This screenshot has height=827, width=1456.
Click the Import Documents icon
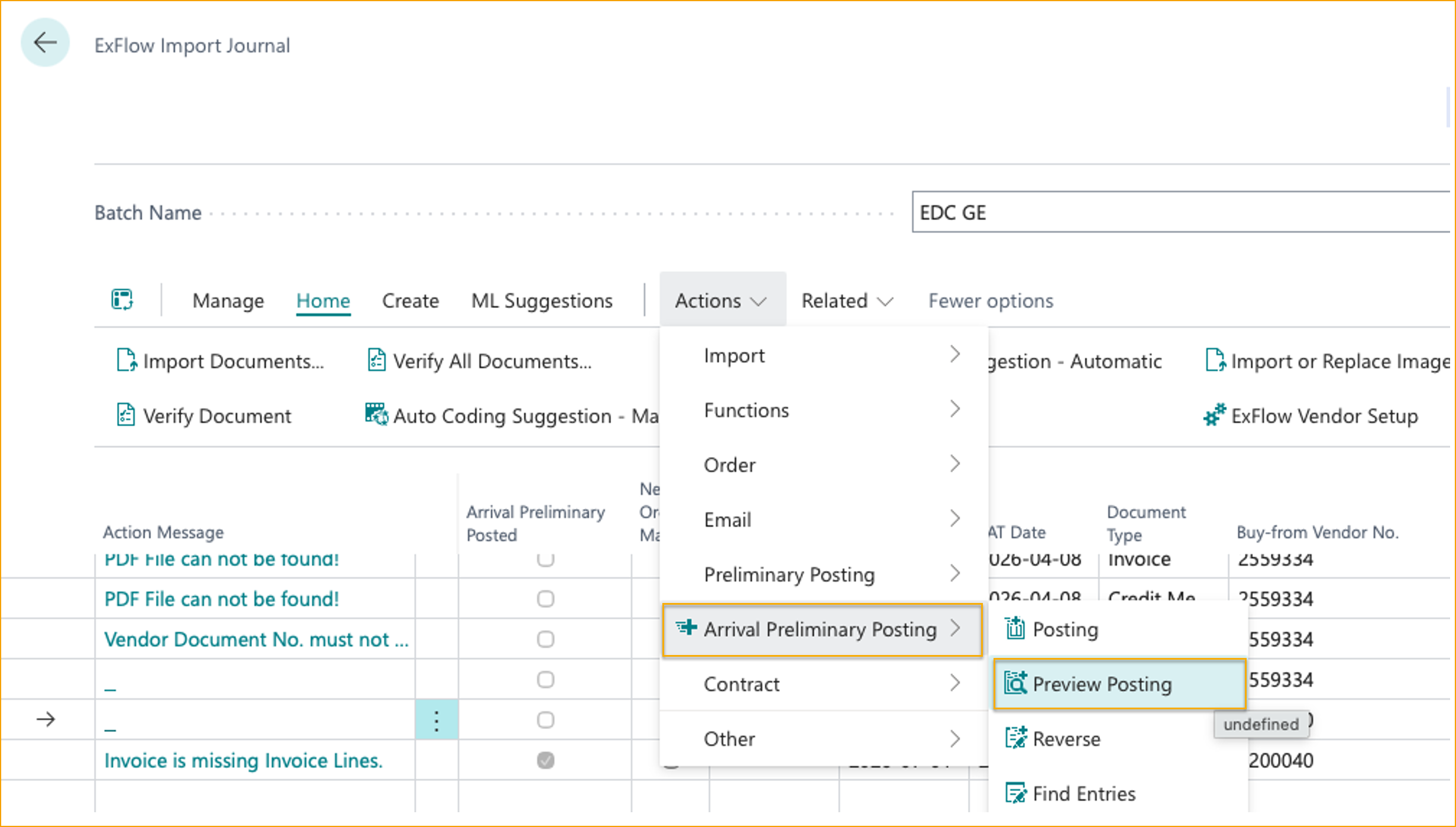pos(126,360)
